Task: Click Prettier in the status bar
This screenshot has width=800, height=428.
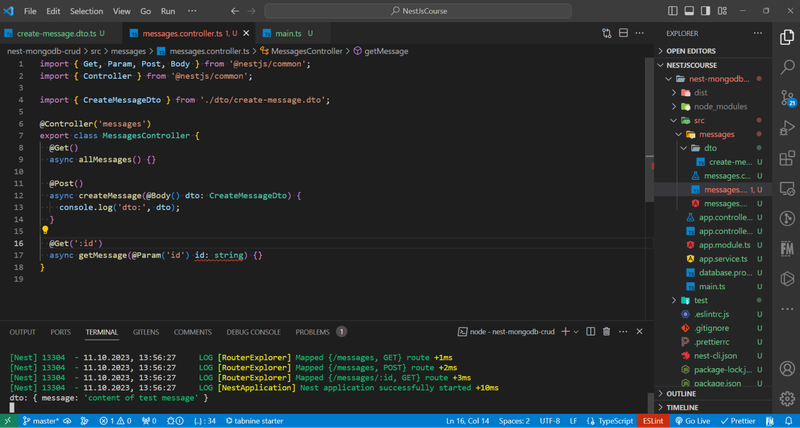Action: tap(738, 421)
